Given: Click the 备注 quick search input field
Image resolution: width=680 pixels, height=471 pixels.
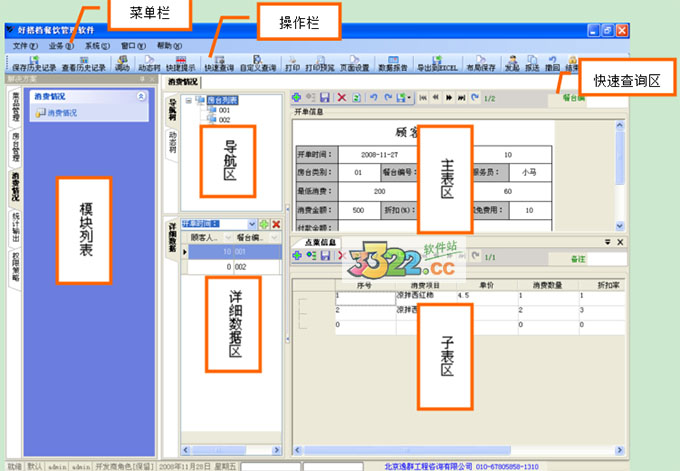Looking at the screenshot, I should tap(607, 259).
